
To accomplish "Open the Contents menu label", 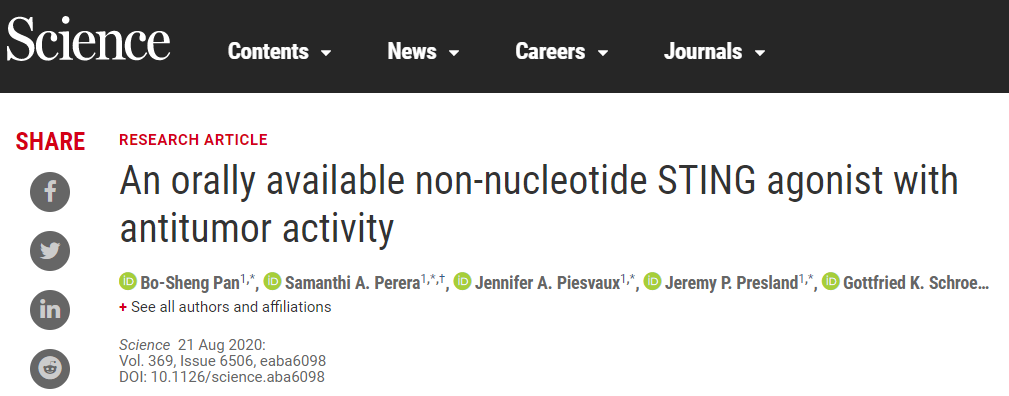I will 268,52.
